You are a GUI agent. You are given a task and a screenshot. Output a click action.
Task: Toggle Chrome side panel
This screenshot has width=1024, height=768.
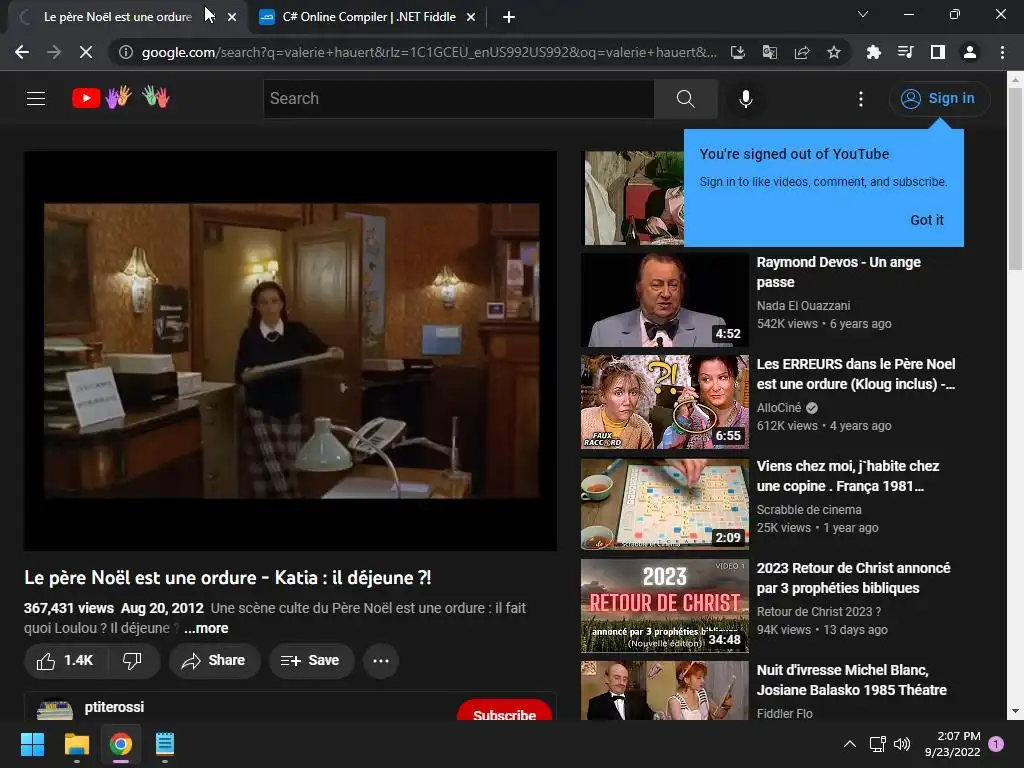938,52
